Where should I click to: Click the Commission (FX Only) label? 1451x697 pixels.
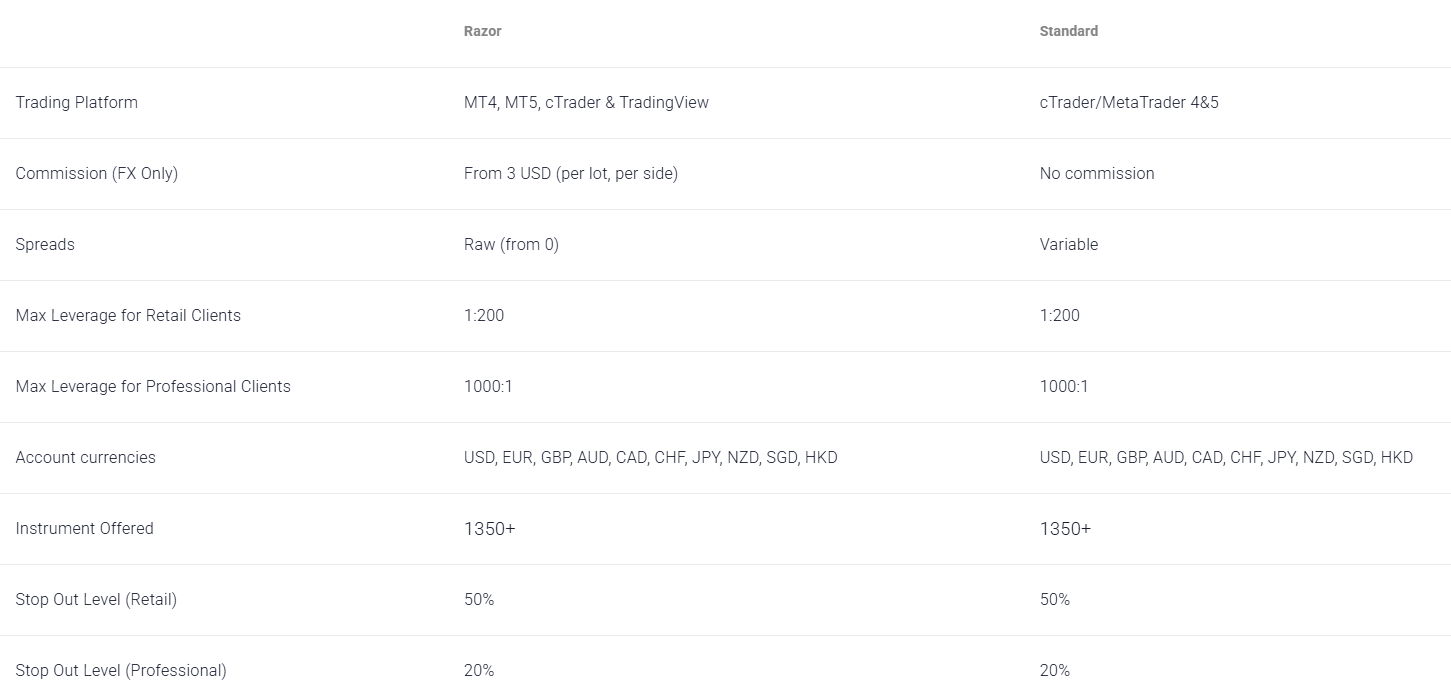(x=96, y=173)
